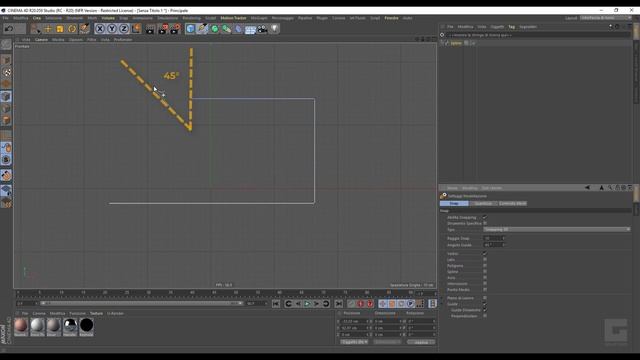The width and height of the screenshot is (640, 360).
Task: Click the Render View clapperboard icon
Action: (150, 29)
